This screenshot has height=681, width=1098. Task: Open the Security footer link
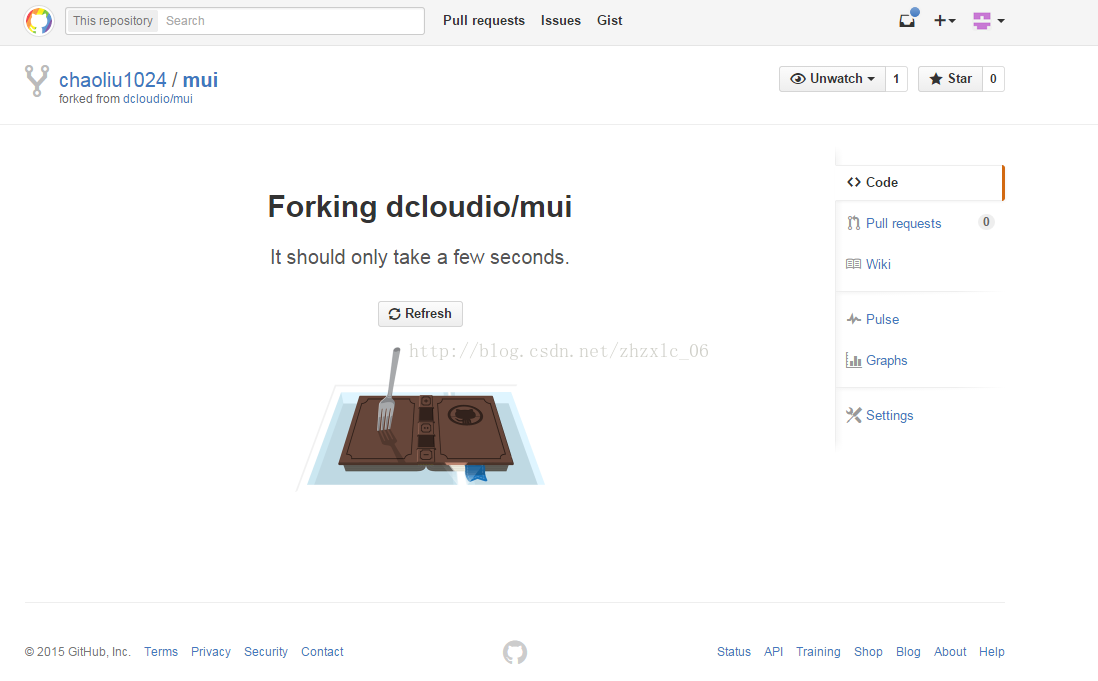(x=266, y=652)
